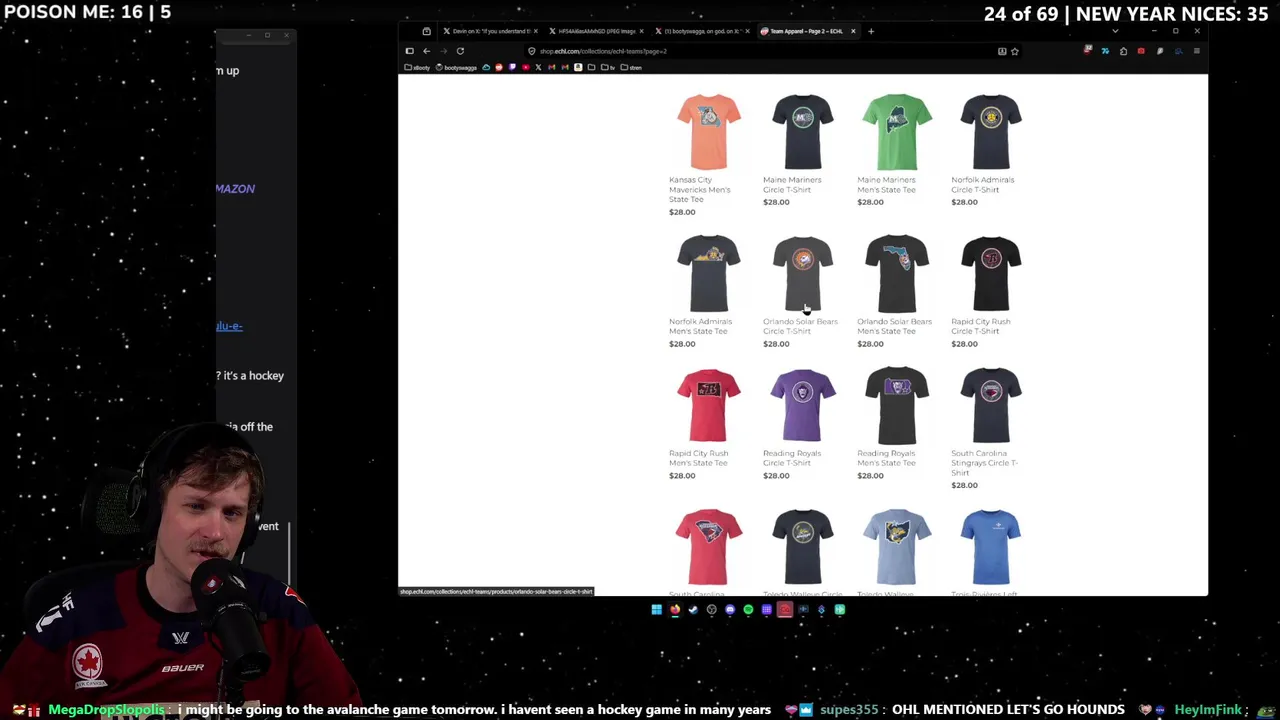1280x720 pixels.
Task: Open the tv bookmarks folder
Action: pos(608,67)
